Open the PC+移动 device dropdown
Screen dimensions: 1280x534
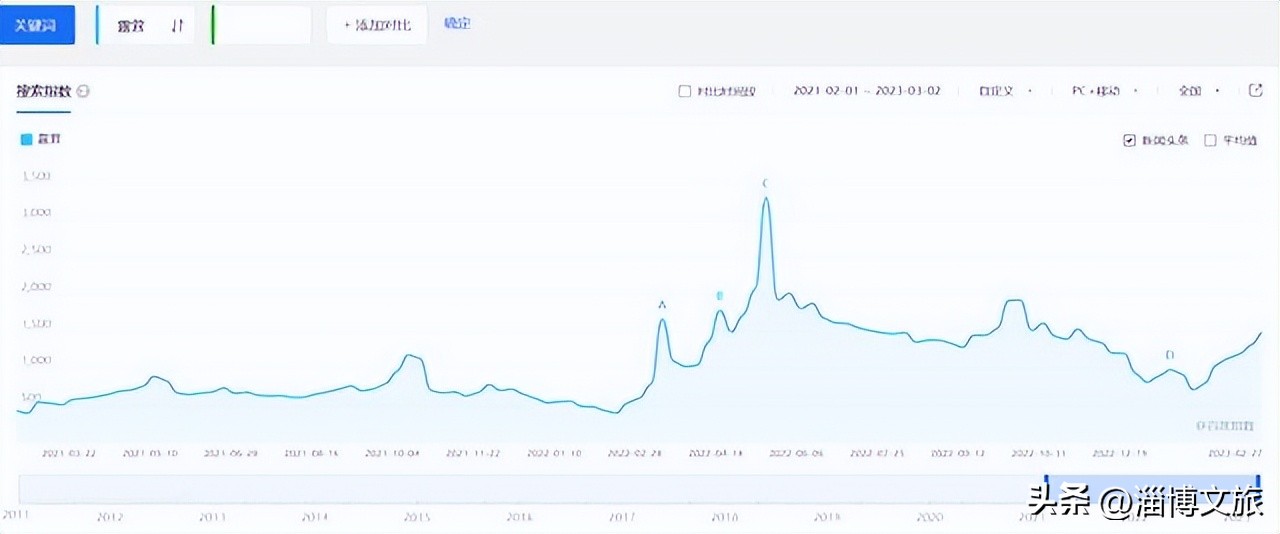click(1104, 91)
